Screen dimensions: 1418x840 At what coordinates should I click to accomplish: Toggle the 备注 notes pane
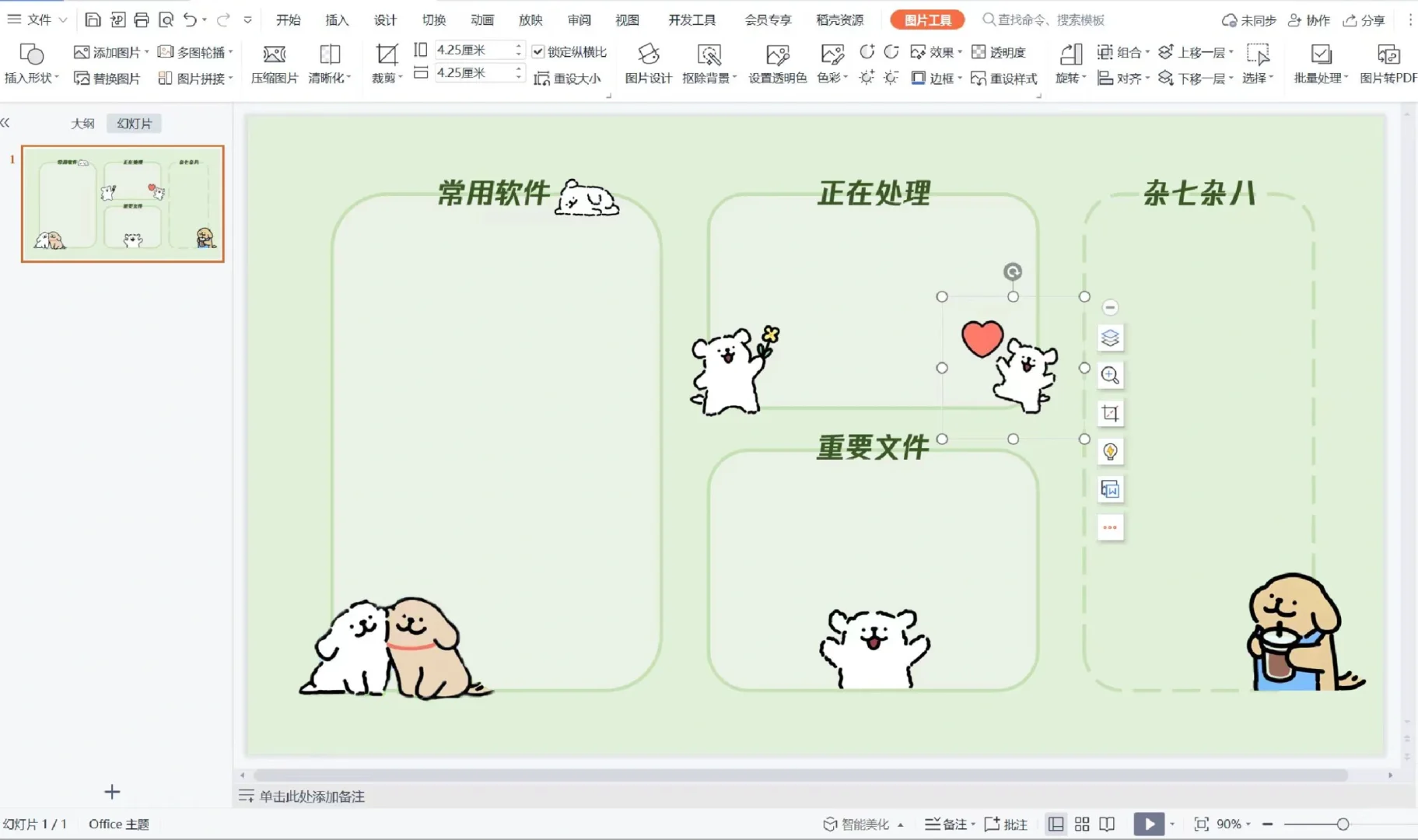coord(948,824)
